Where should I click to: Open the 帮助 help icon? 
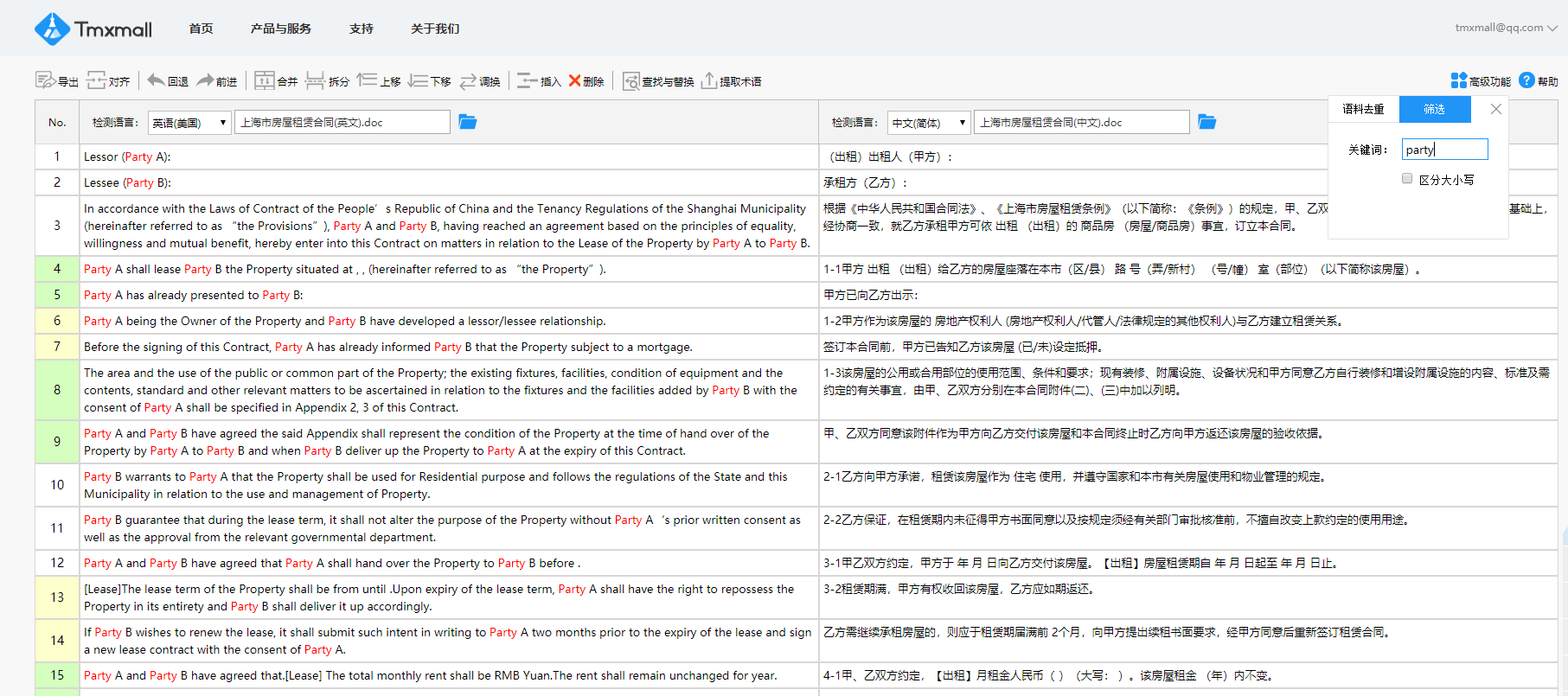click(1539, 80)
